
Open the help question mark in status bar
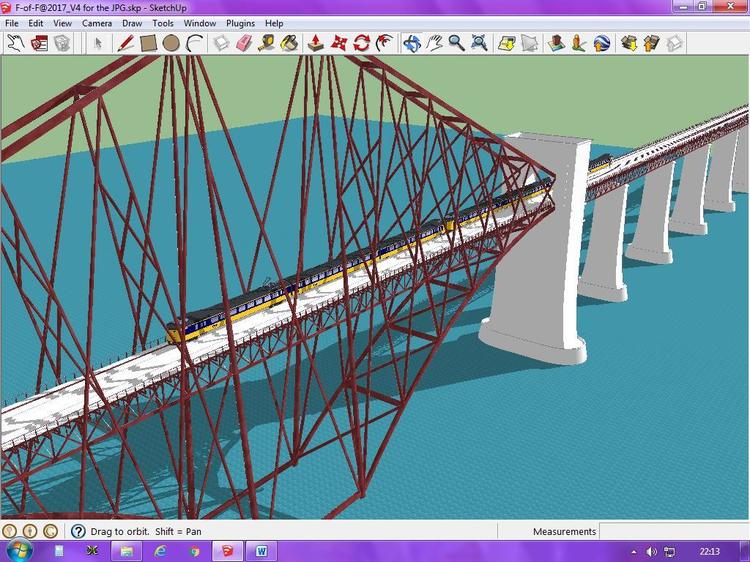[78, 532]
